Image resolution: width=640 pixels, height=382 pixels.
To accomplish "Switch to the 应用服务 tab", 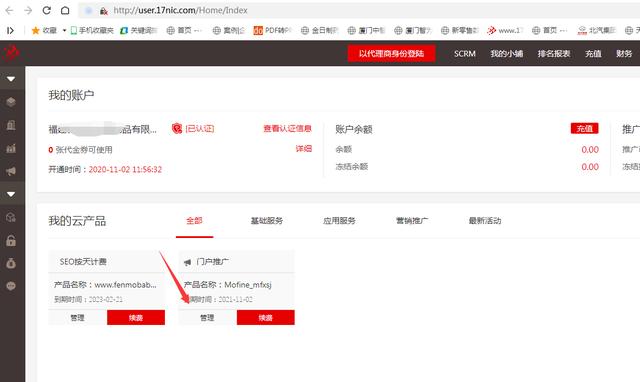I will (x=339, y=221).
